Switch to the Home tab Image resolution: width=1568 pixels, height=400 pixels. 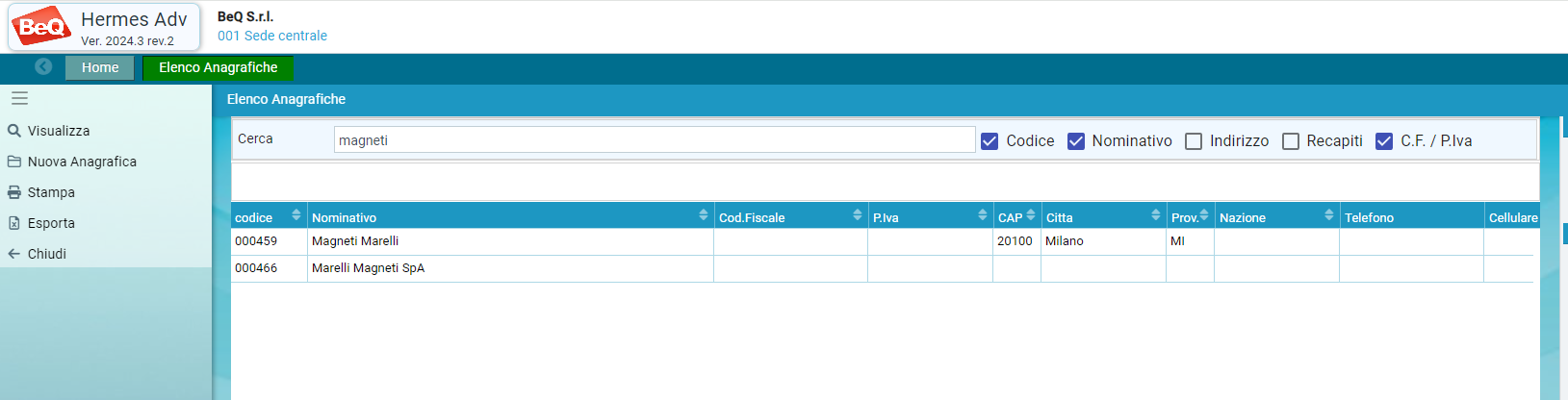point(100,67)
